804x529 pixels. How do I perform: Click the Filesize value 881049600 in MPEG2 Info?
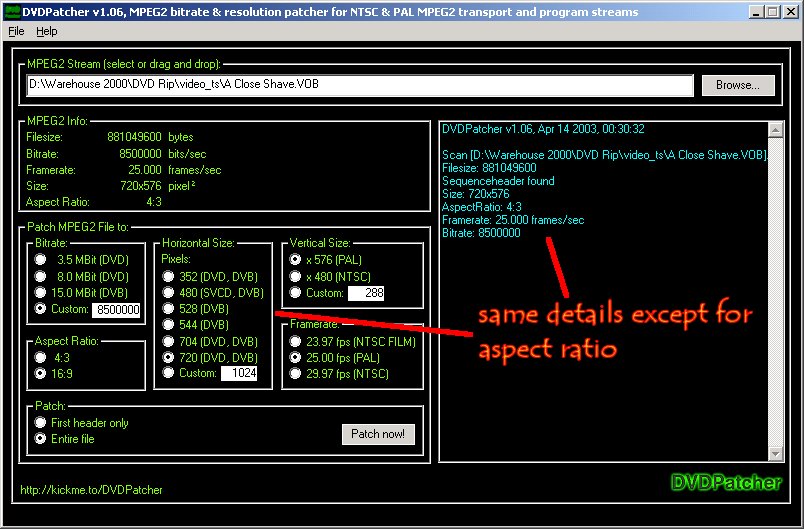135,137
